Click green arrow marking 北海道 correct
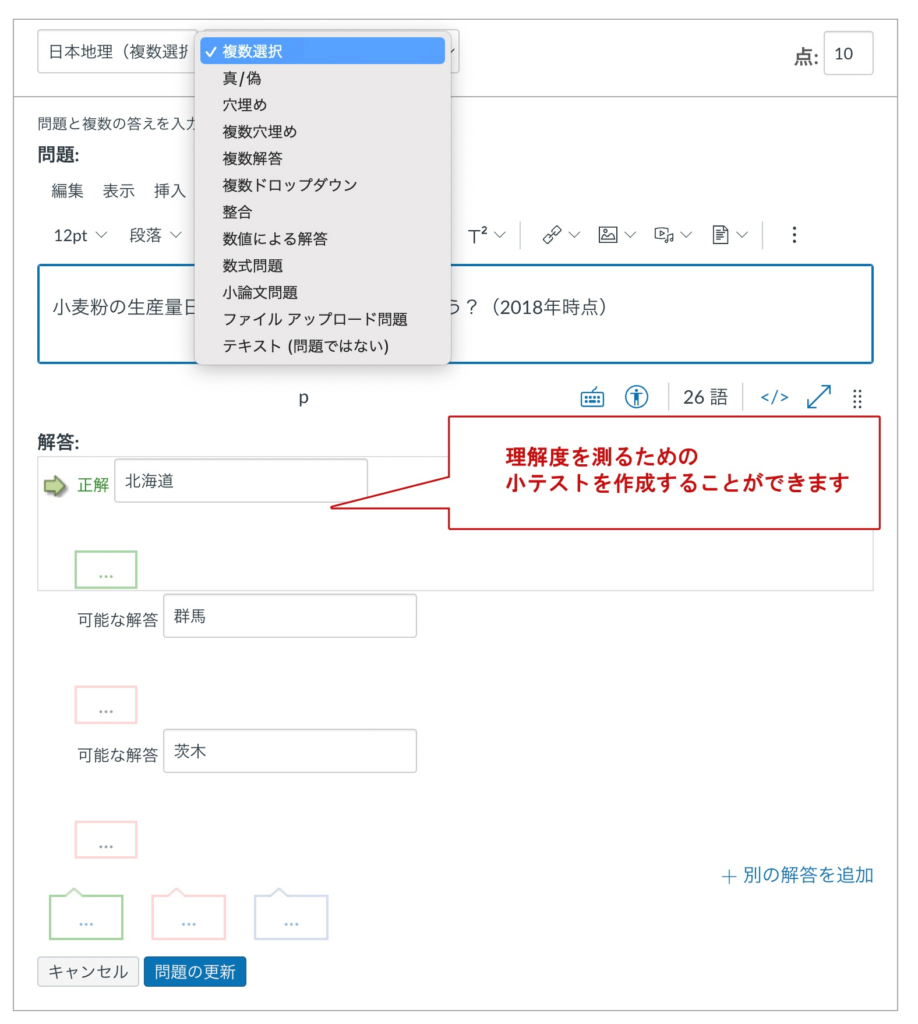Screen dimensions: 918x1024 click(54, 485)
